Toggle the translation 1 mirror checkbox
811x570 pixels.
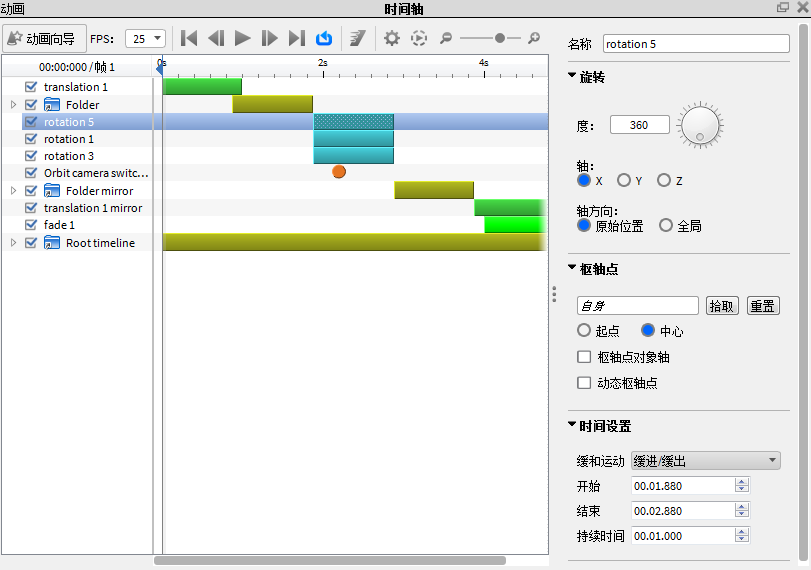pyautogui.click(x=31, y=208)
